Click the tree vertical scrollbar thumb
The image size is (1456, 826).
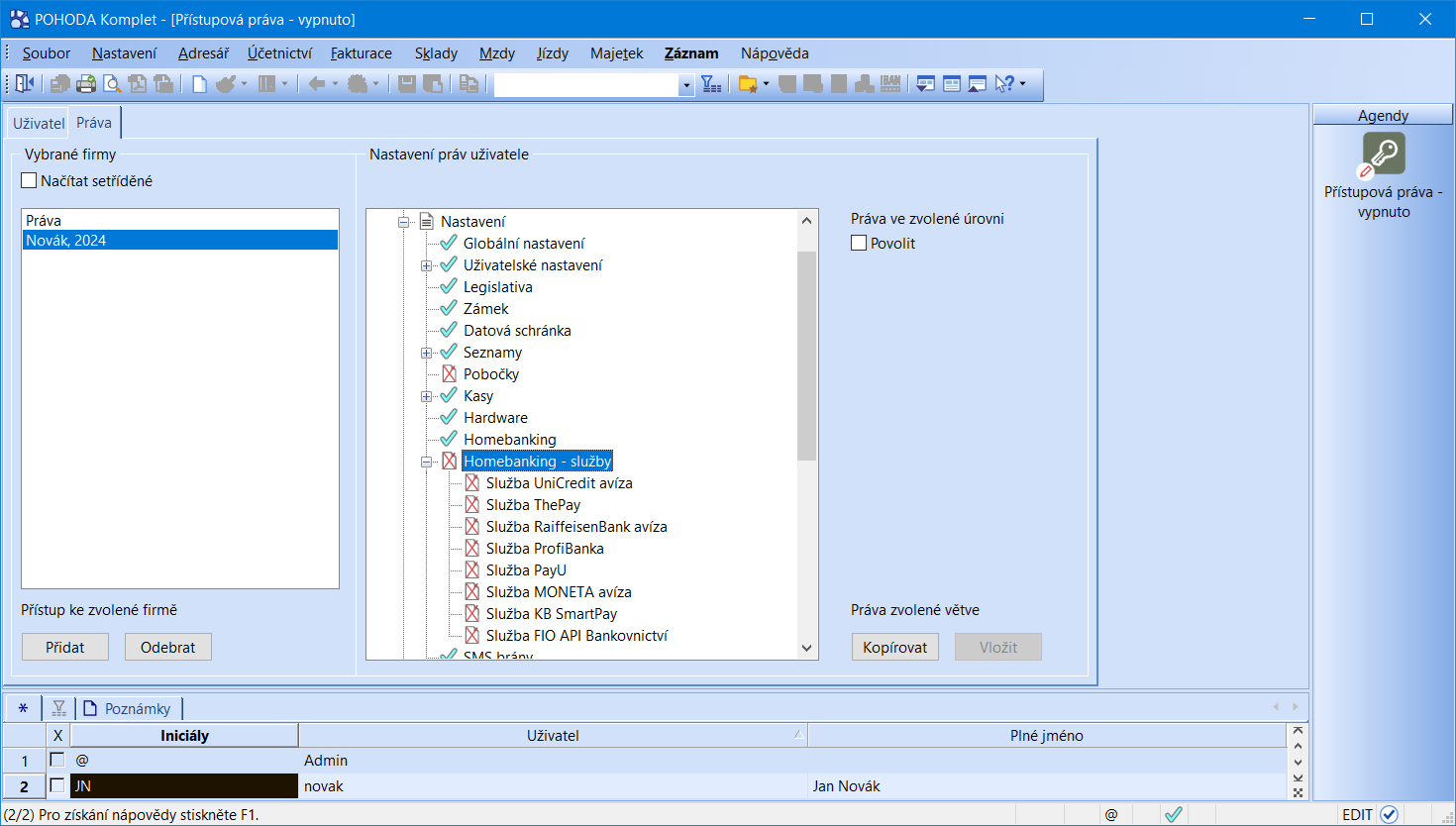pyautogui.click(x=807, y=357)
